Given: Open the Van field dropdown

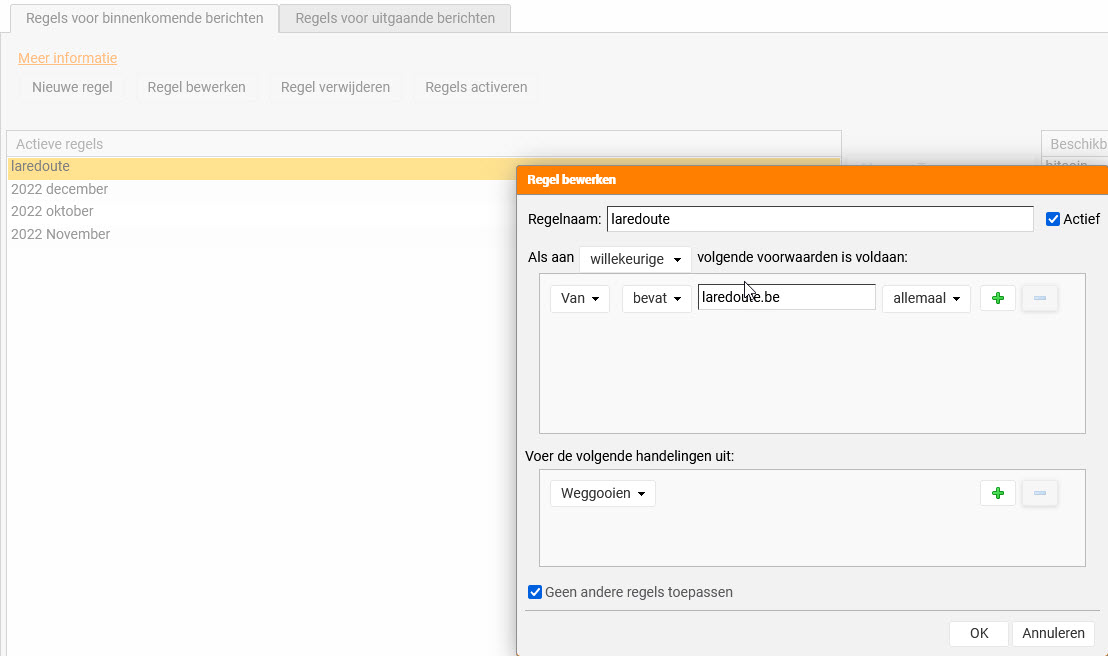Looking at the screenshot, I should point(579,298).
